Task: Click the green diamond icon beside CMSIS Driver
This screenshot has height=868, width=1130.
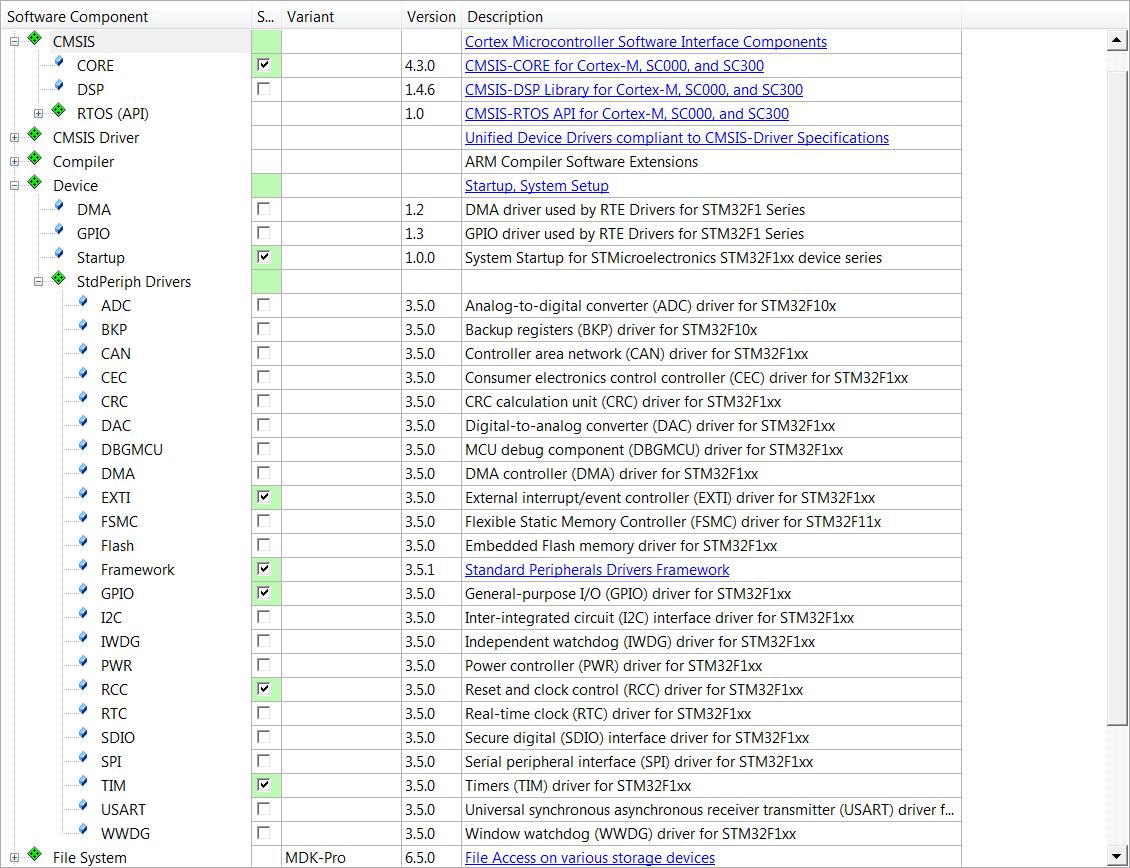Action: tap(35, 133)
